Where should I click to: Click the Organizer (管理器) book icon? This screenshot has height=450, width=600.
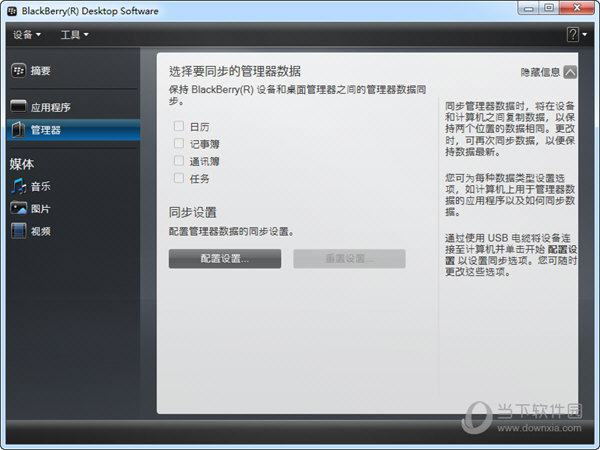[x=18, y=130]
